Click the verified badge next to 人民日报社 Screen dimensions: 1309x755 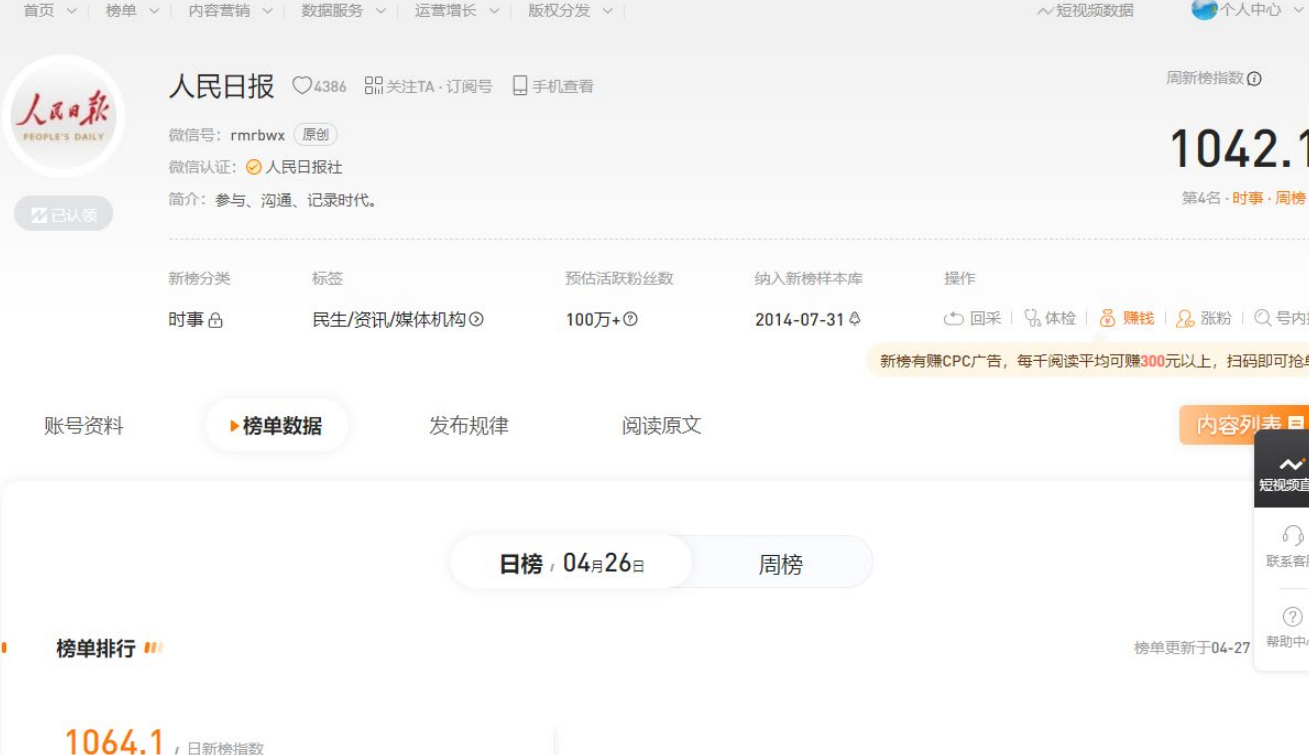point(253,167)
